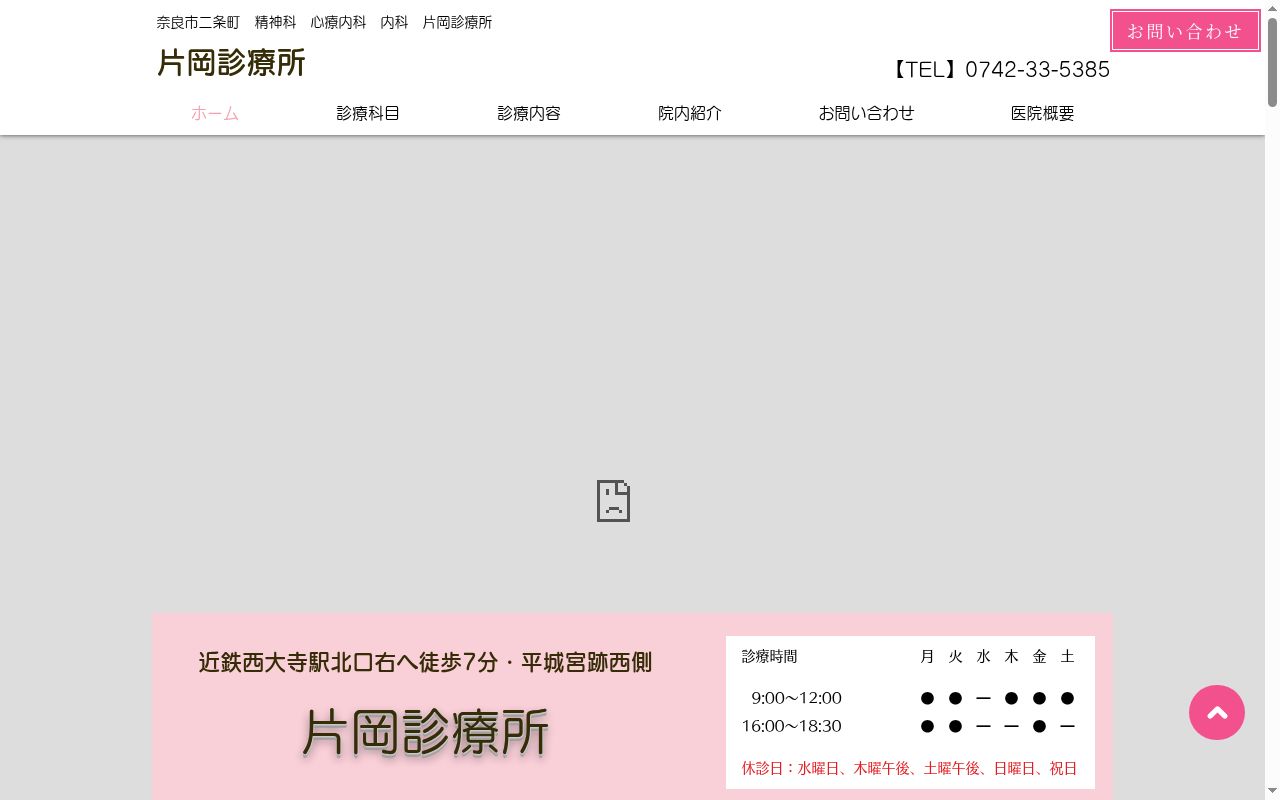Open the 診療科目 menu item
Screen dimensions: 1280x800
point(368,113)
